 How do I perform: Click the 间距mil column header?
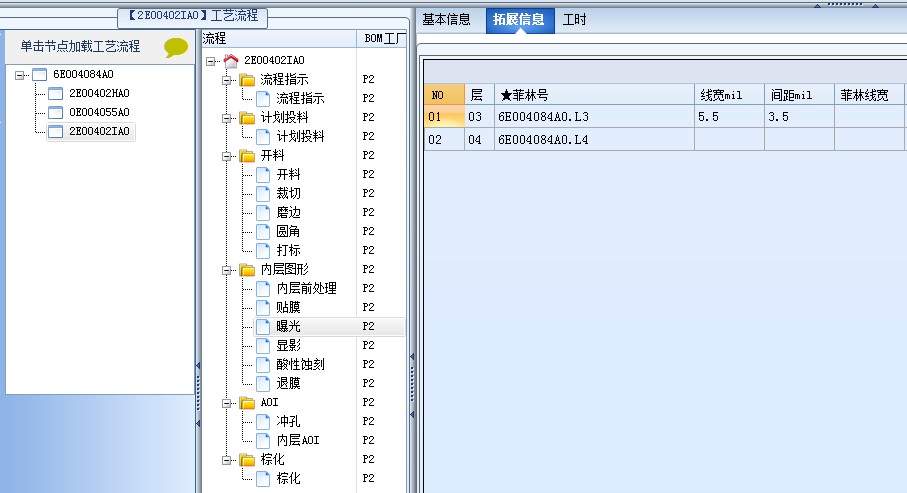799,95
